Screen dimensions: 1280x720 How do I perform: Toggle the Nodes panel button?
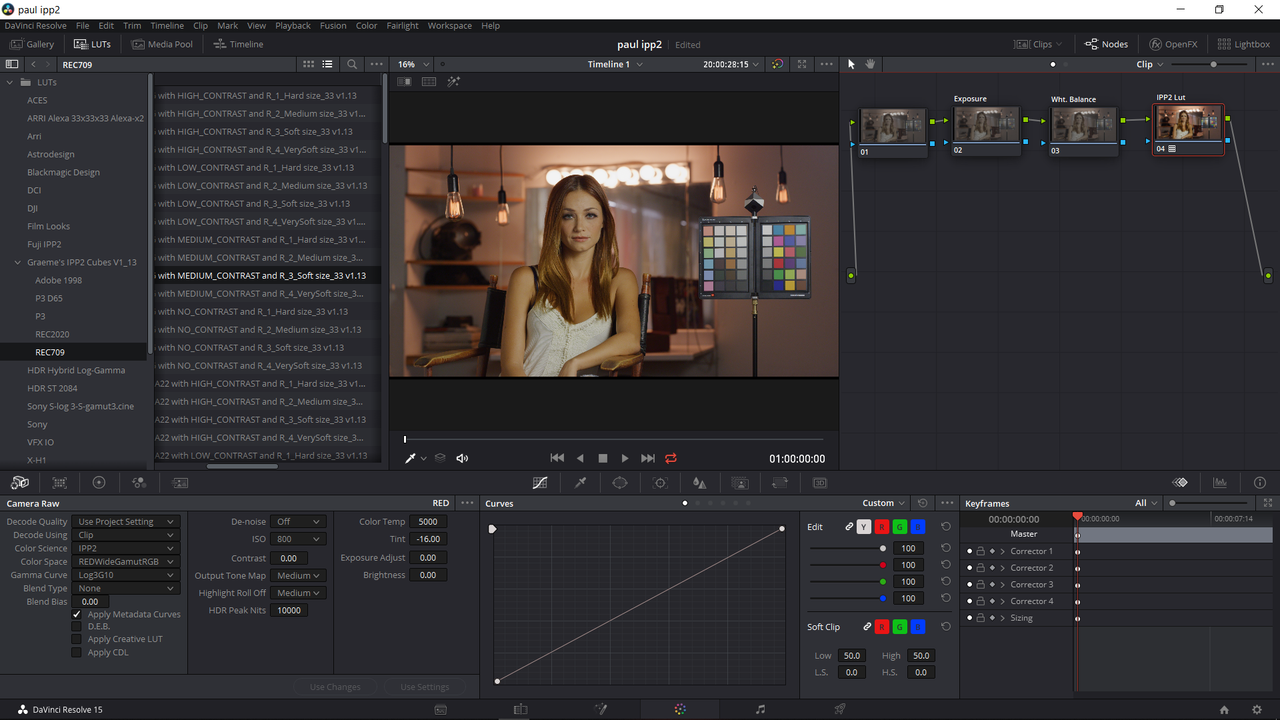1106,44
